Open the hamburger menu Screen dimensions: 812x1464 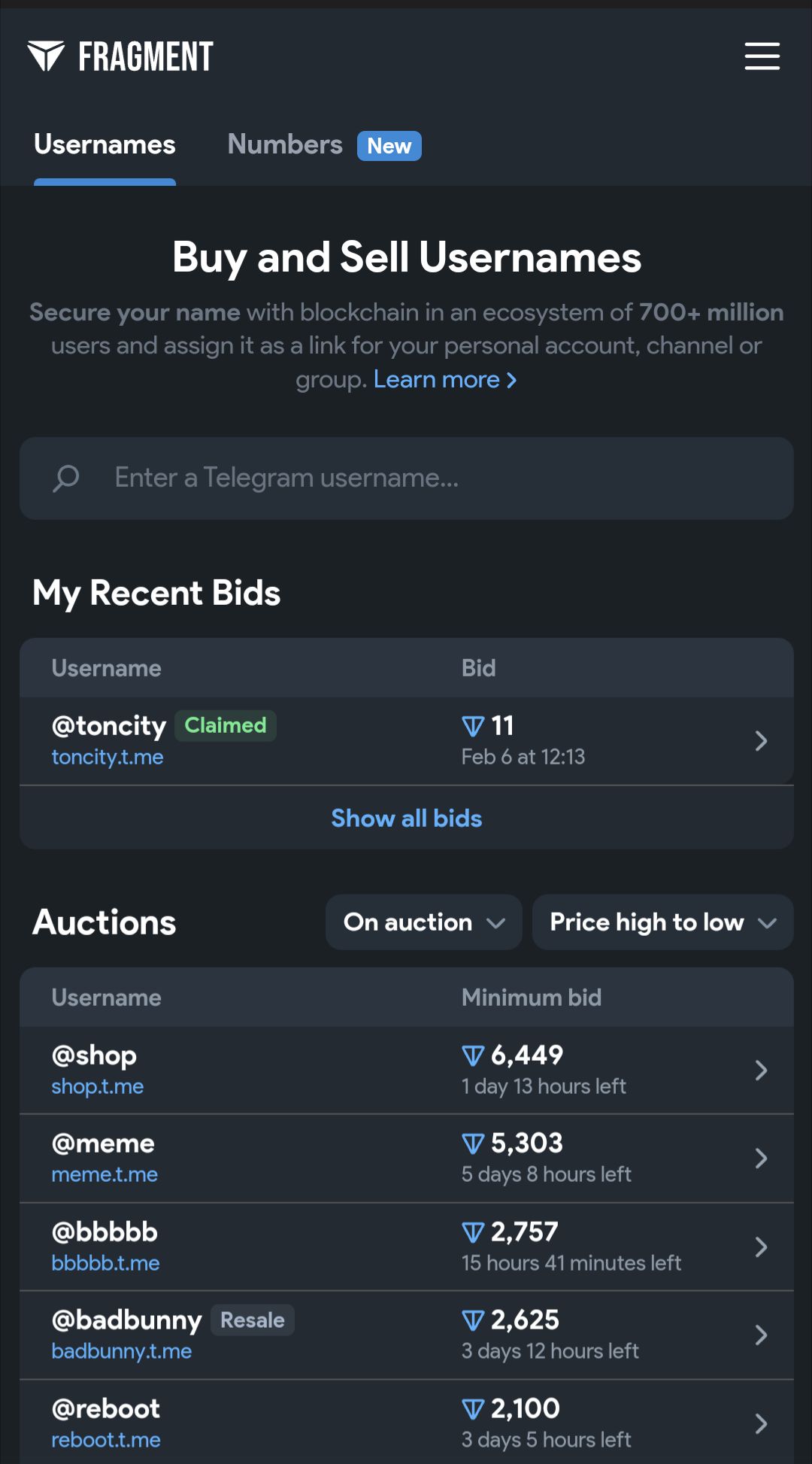point(762,56)
